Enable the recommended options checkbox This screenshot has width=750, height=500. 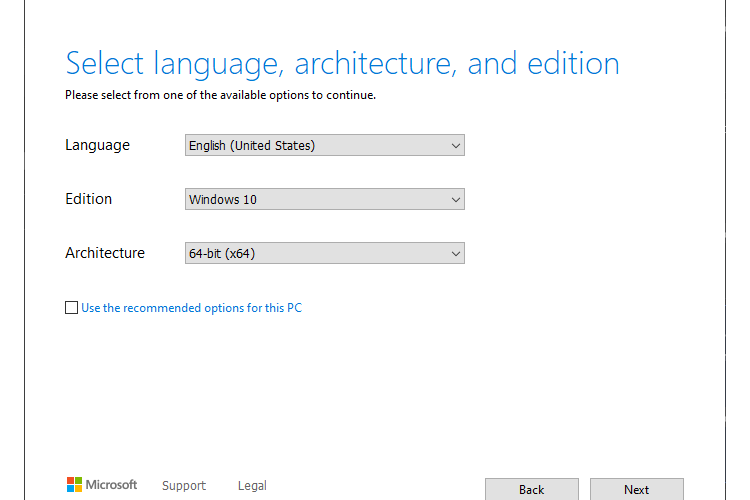point(71,308)
